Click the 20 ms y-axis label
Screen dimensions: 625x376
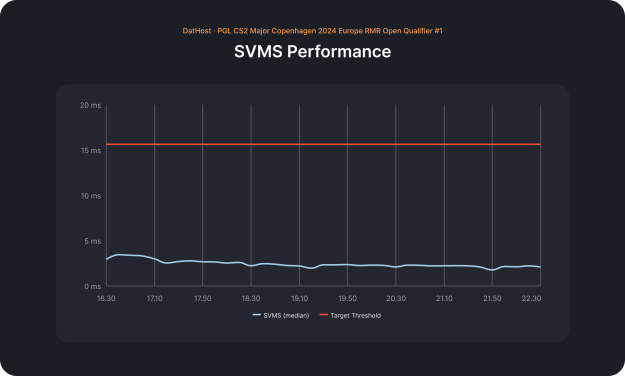[x=90, y=105]
